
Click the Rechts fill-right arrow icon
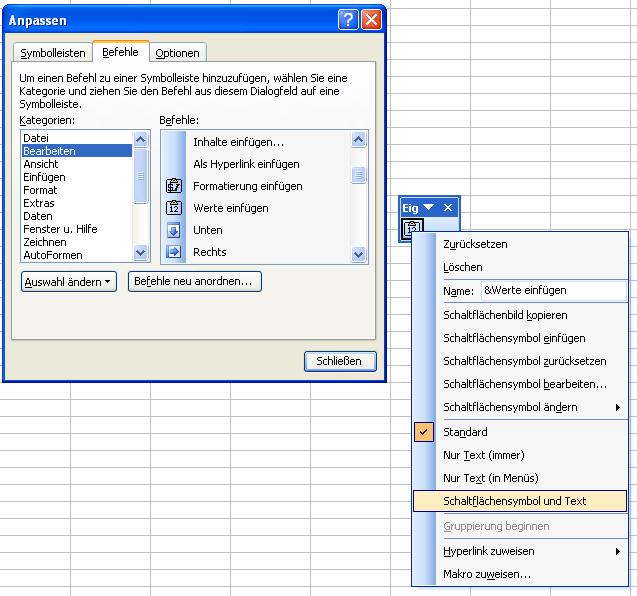(x=174, y=252)
